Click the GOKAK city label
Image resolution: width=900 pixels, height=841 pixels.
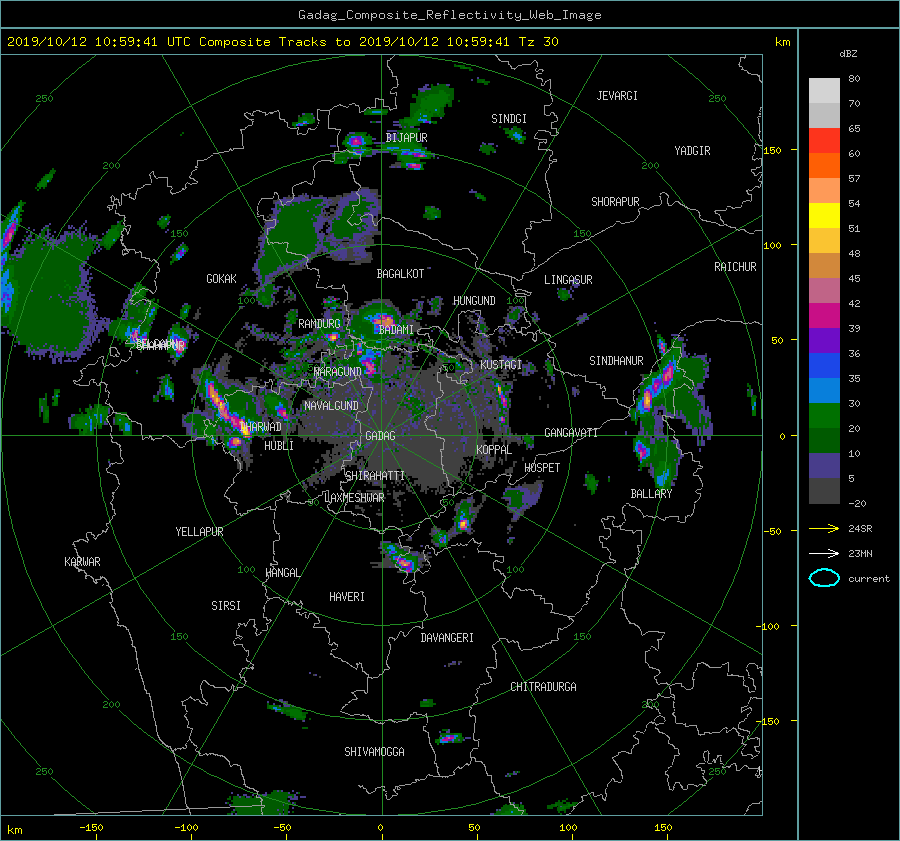[221, 279]
